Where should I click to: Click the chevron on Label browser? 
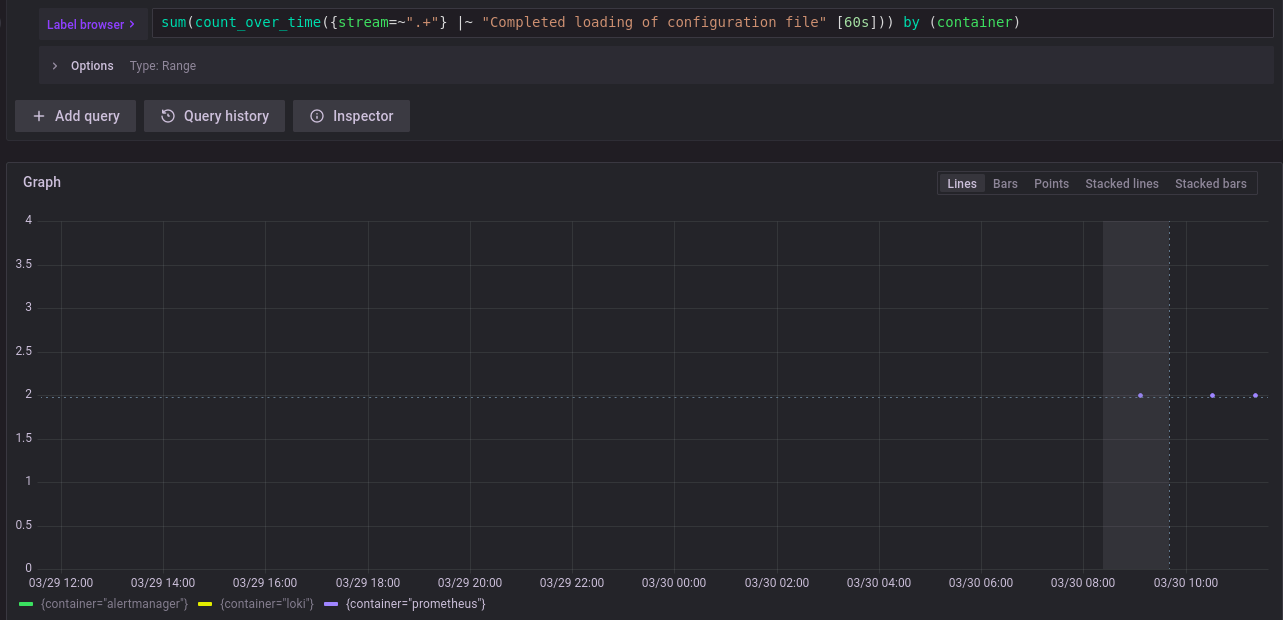pyautogui.click(x=132, y=24)
